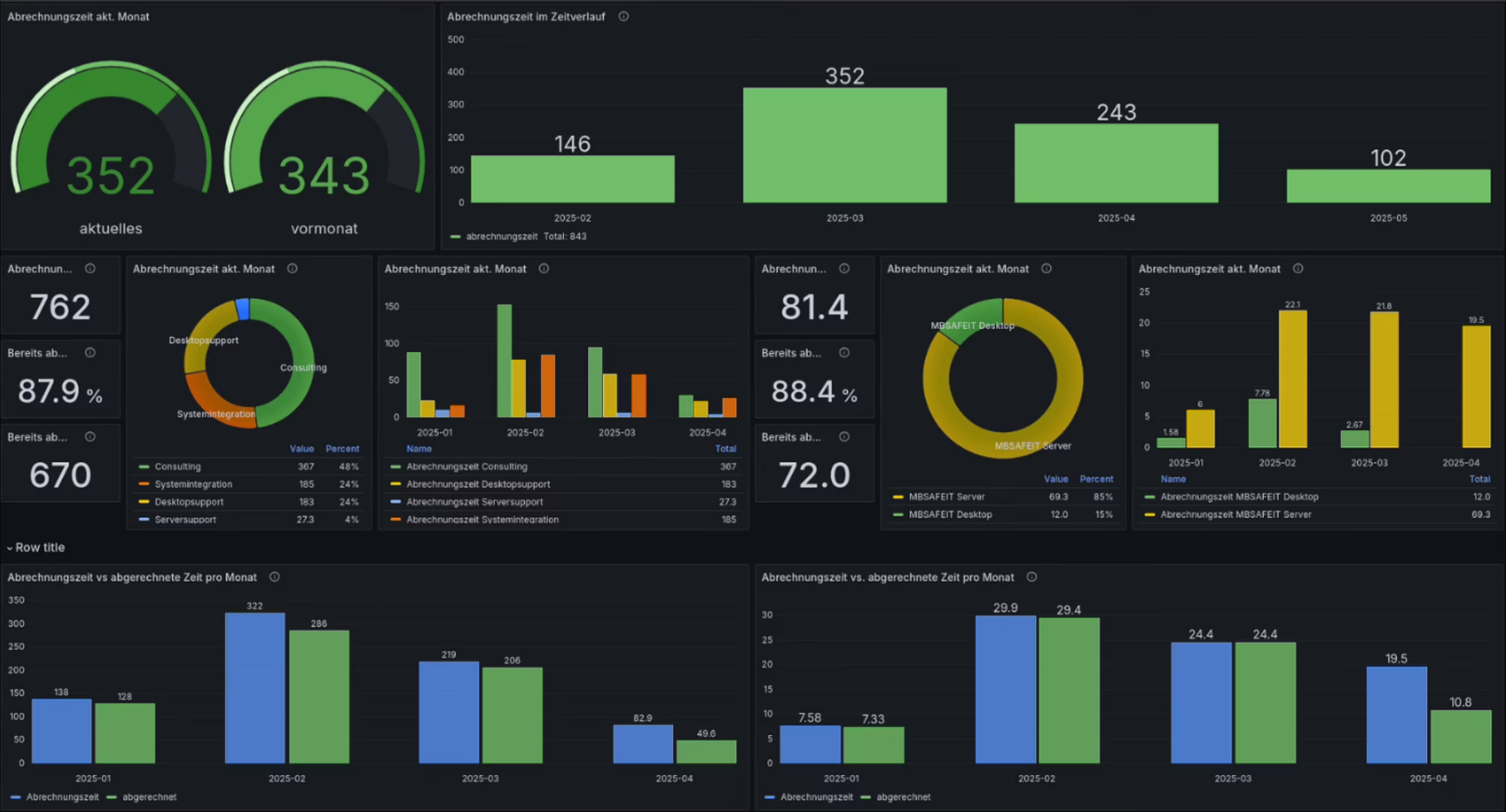This screenshot has width=1506, height=812.
Task: Click info icon next to 'Abrechnungszeit vs abgerechnete Zeit pro Monat'
Action: (275, 577)
